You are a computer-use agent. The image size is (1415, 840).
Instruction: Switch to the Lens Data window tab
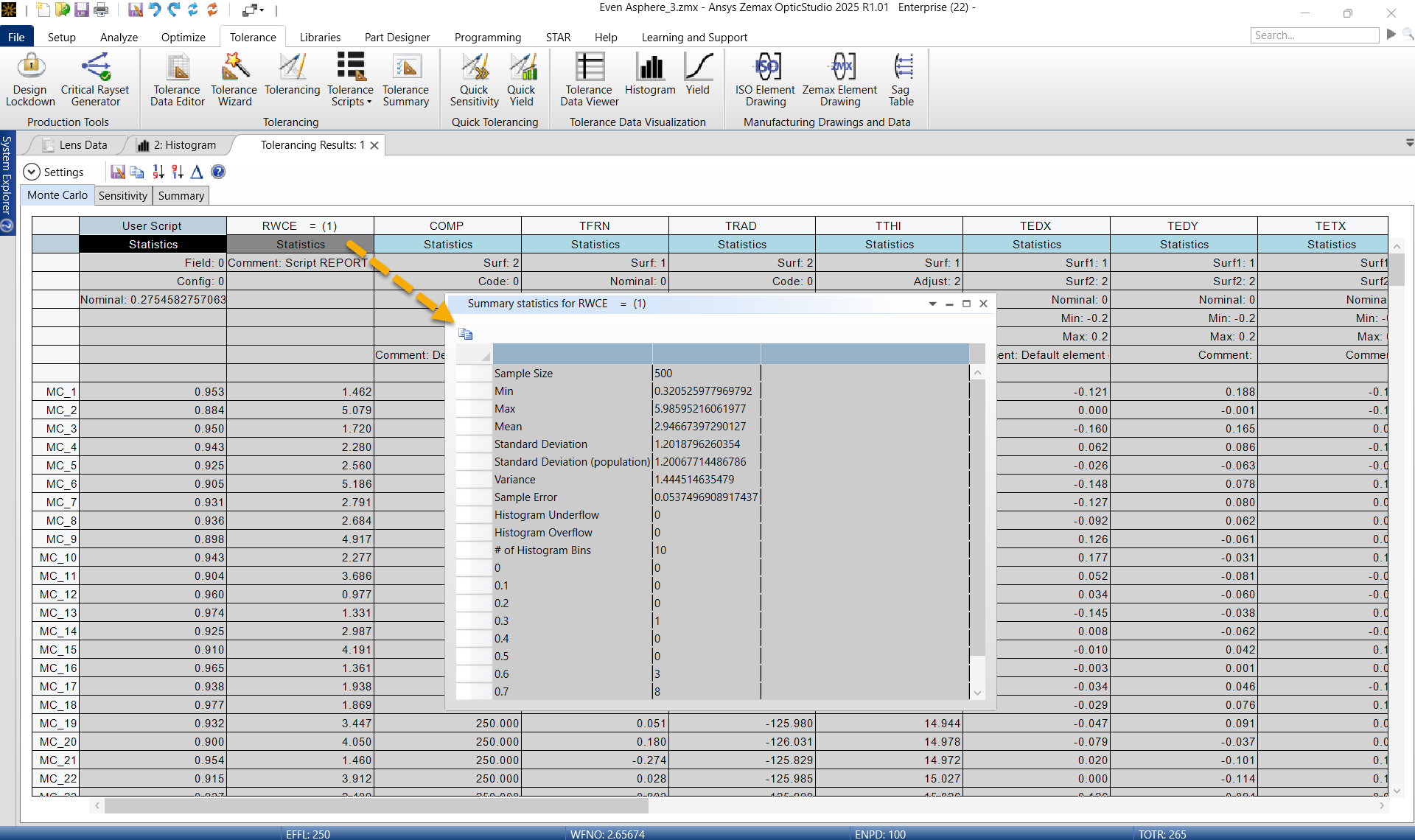coord(83,145)
